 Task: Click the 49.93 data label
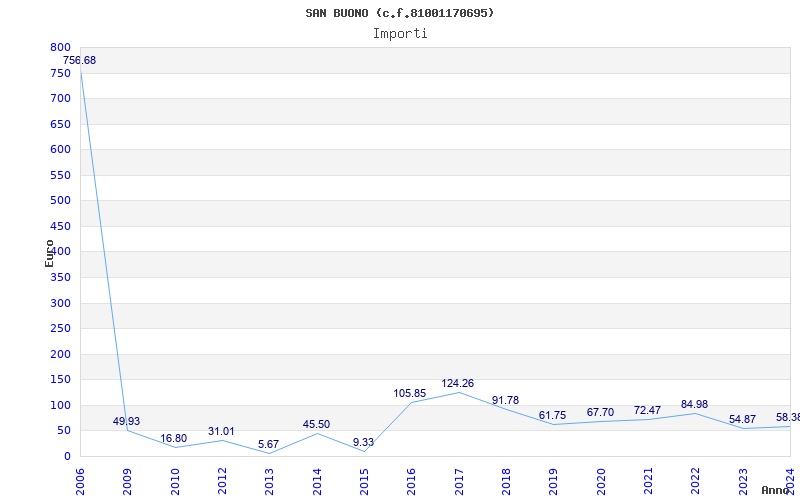pyautogui.click(x=126, y=421)
